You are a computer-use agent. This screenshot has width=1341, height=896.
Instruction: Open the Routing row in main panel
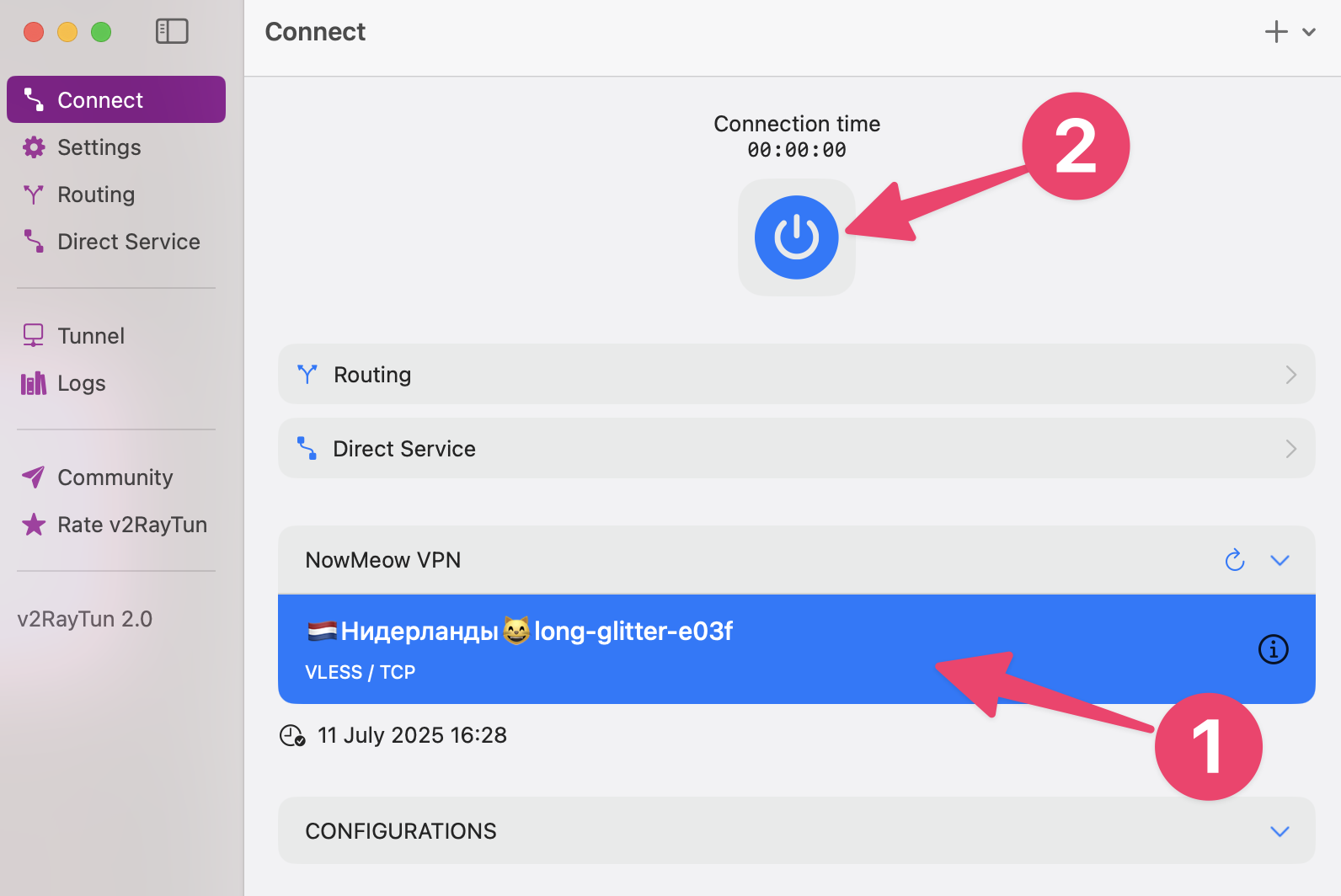click(x=796, y=375)
